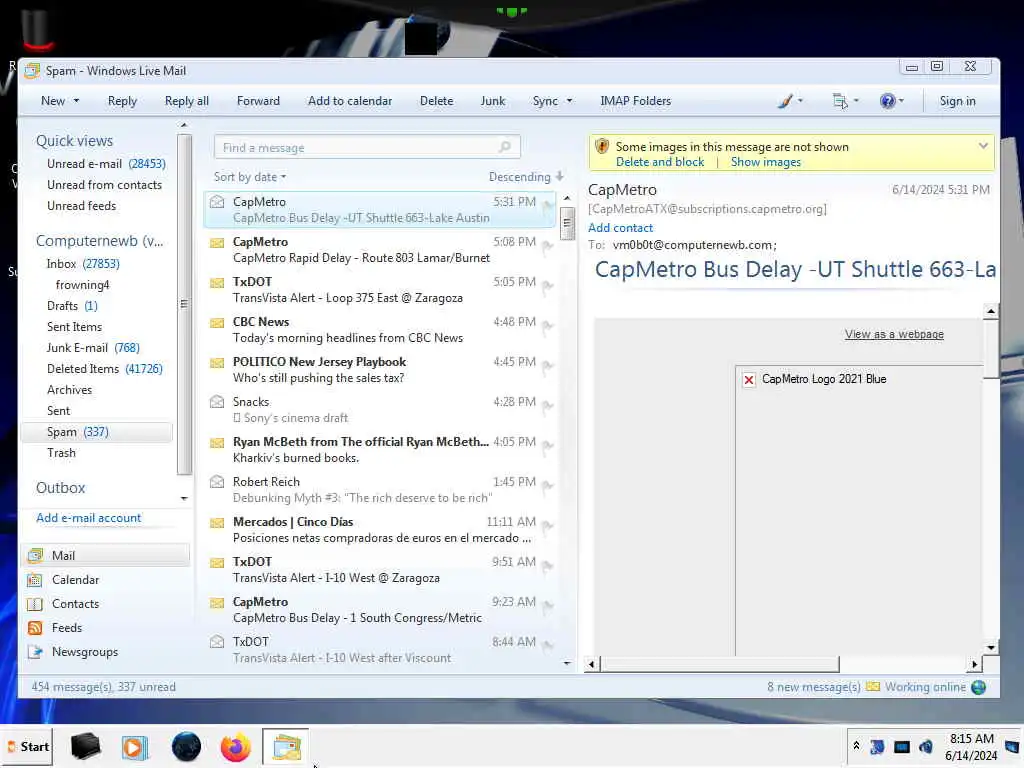
Task: Open the Sync dropdown arrow
Action: [569, 101]
